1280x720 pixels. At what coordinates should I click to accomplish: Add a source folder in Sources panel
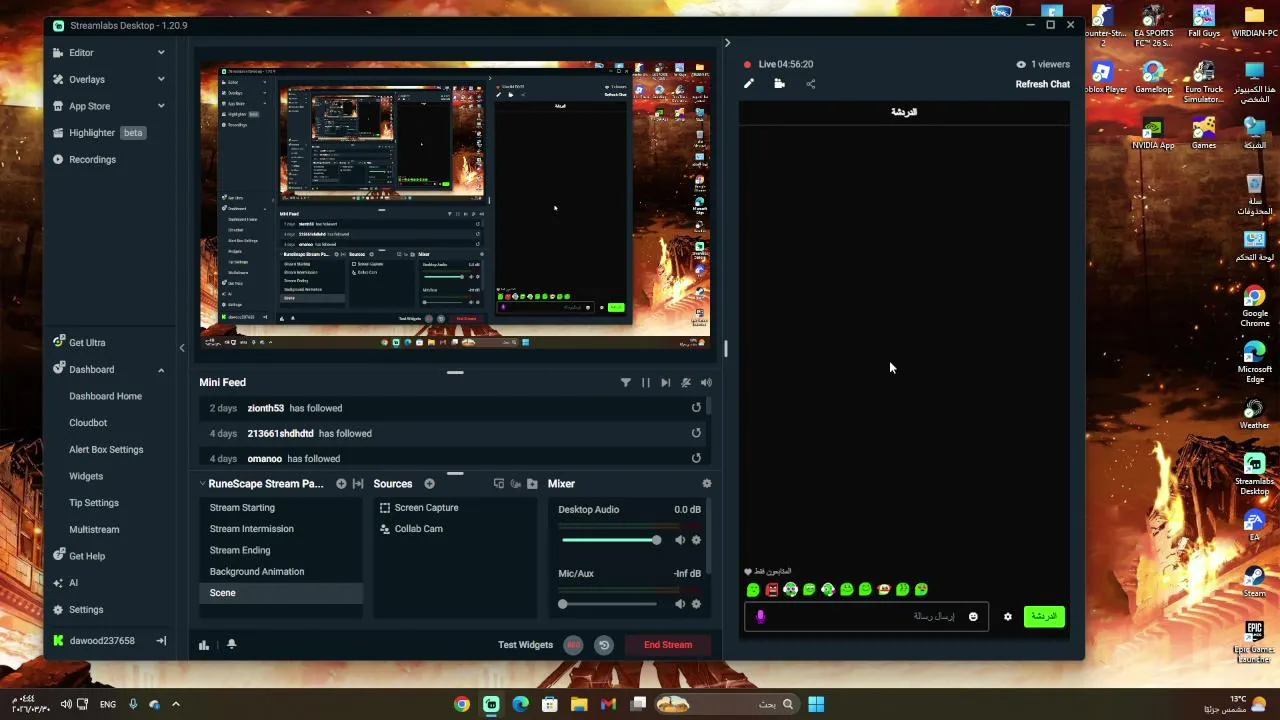tap(532, 483)
